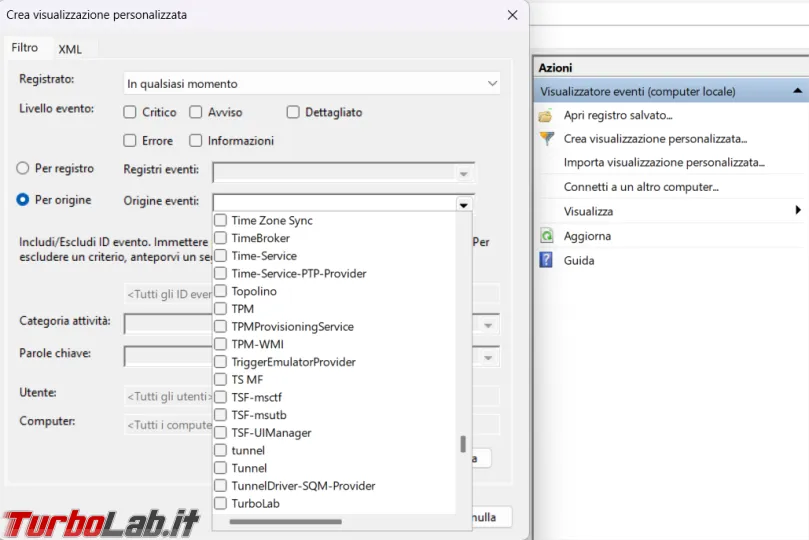Image resolution: width=809 pixels, height=540 pixels.
Task: Click Connetti a un altro computer
Action: click(x=641, y=187)
